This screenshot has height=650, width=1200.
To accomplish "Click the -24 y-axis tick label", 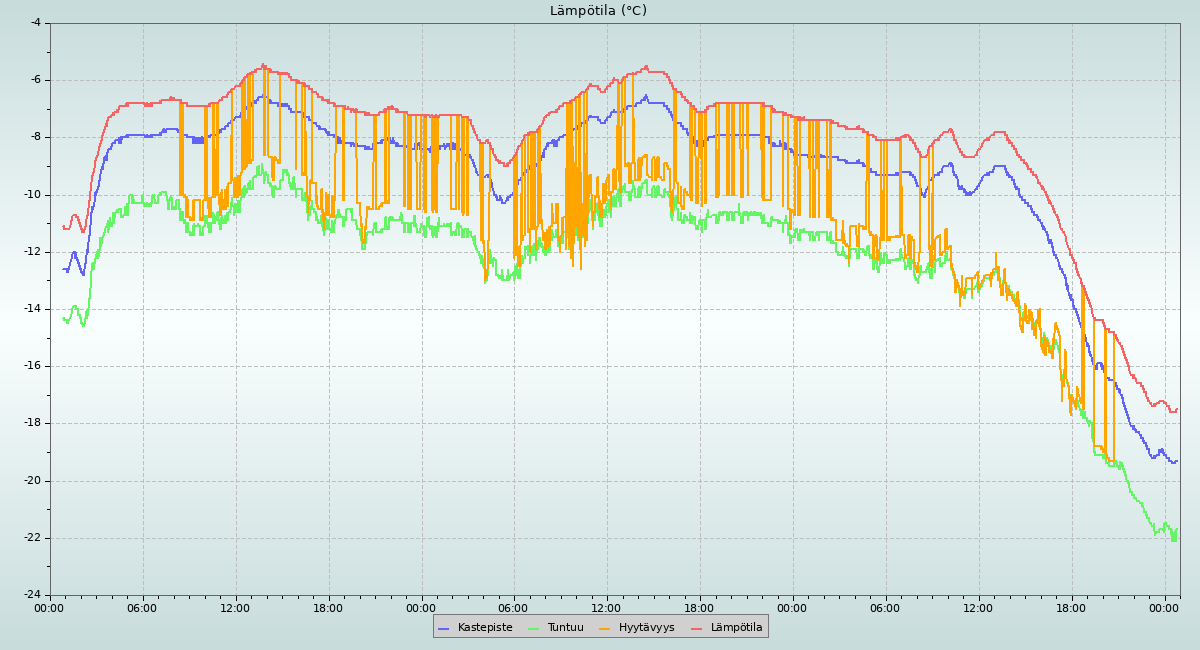I will [x=32, y=595].
